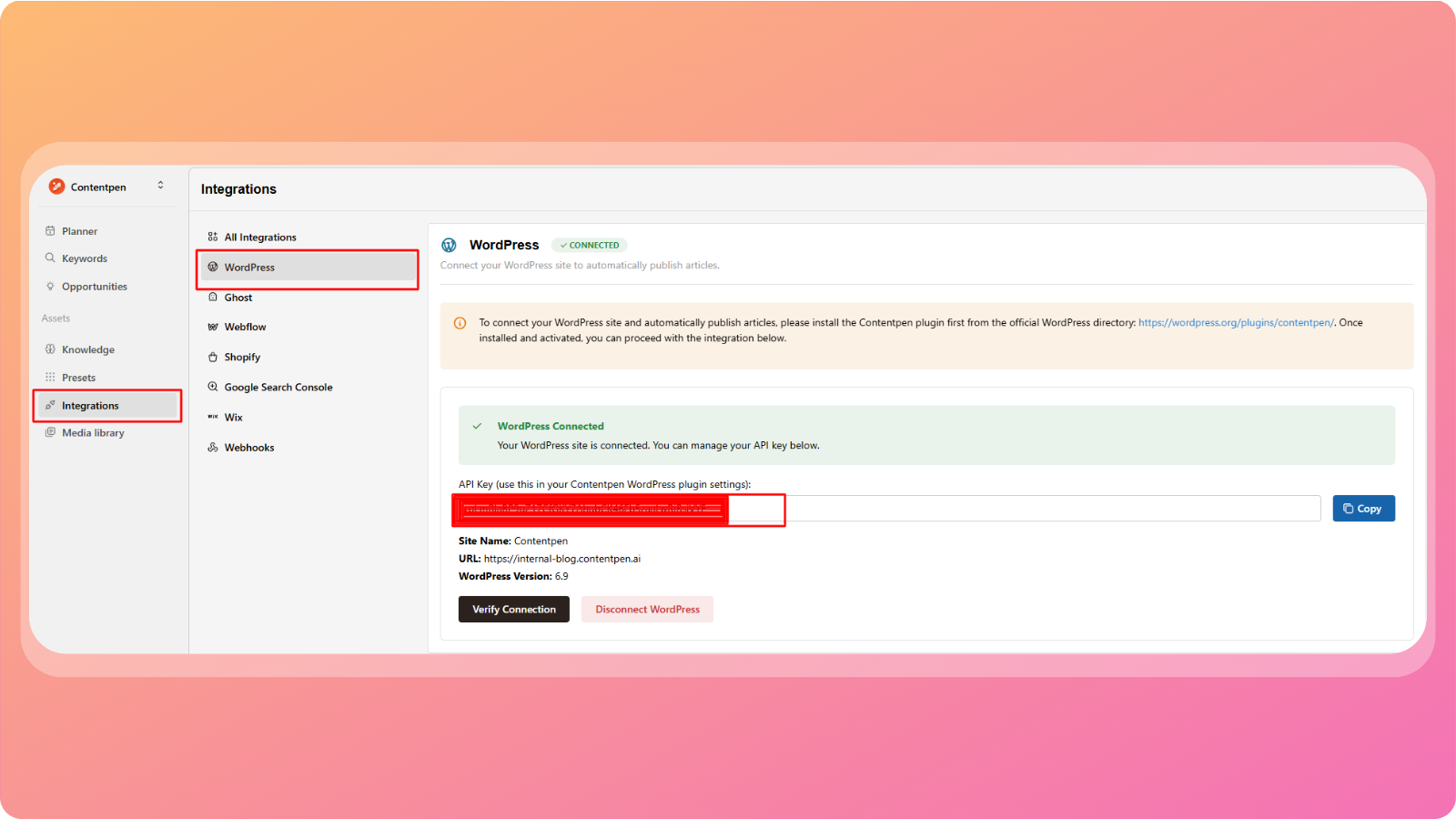Click the Media library icon
This screenshot has height=819, width=1456.
50,433
